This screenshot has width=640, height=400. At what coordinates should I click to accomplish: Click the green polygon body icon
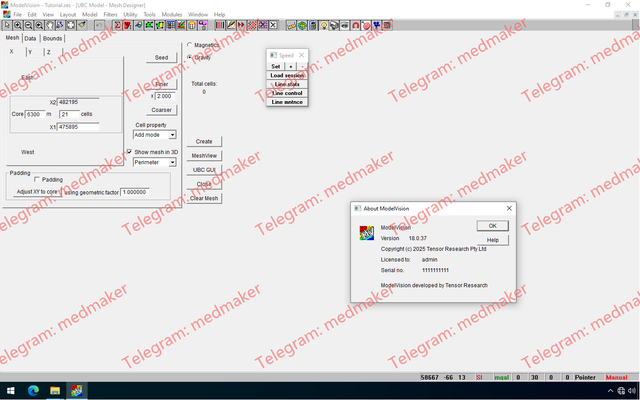pyautogui.click(x=150, y=25)
